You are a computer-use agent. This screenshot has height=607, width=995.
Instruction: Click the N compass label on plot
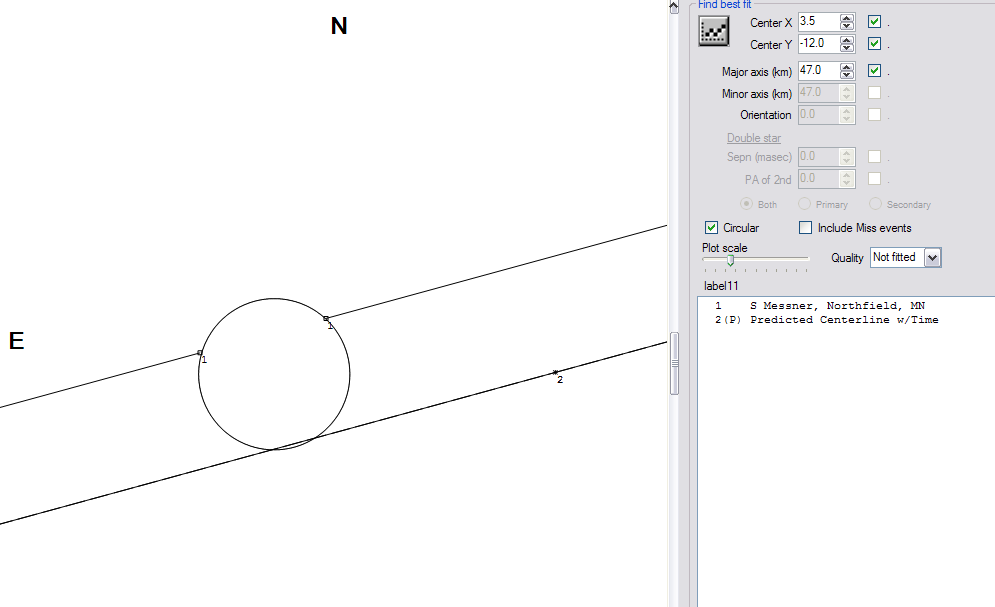(x=339, y=26)
